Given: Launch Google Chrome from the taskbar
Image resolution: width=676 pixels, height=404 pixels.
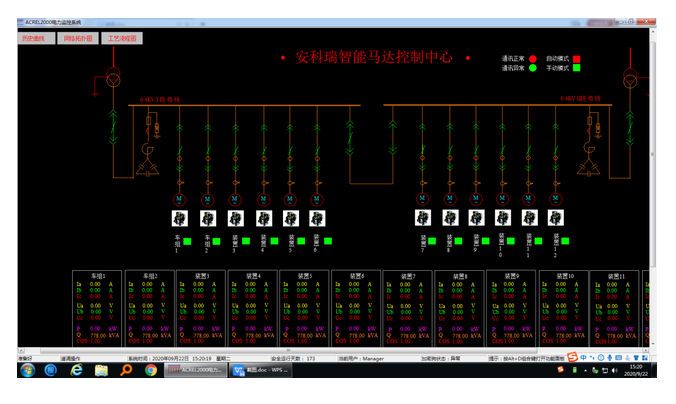Looking at the screenshot, I should pos(151,370).
